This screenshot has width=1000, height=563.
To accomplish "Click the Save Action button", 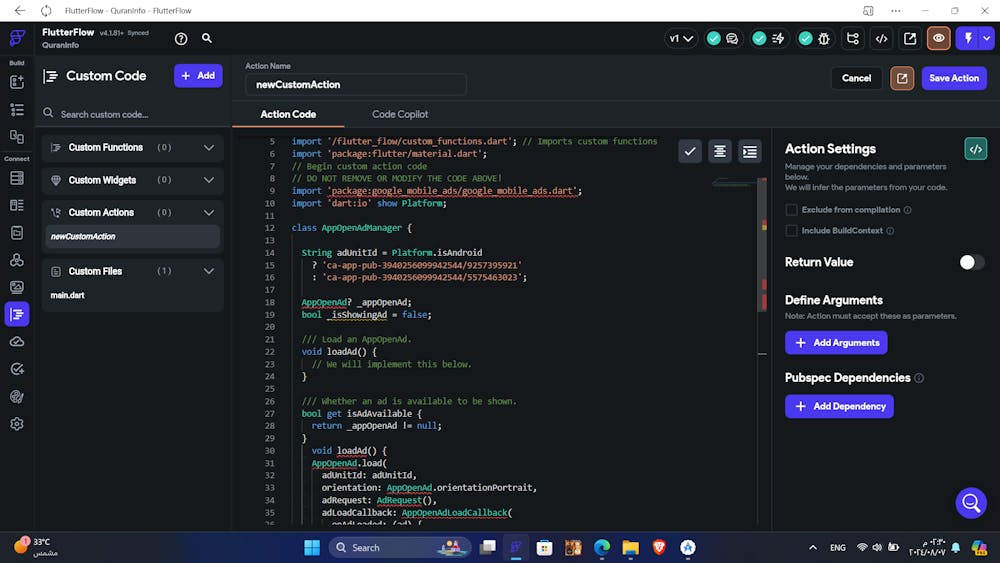I will [x=953, y=78].
